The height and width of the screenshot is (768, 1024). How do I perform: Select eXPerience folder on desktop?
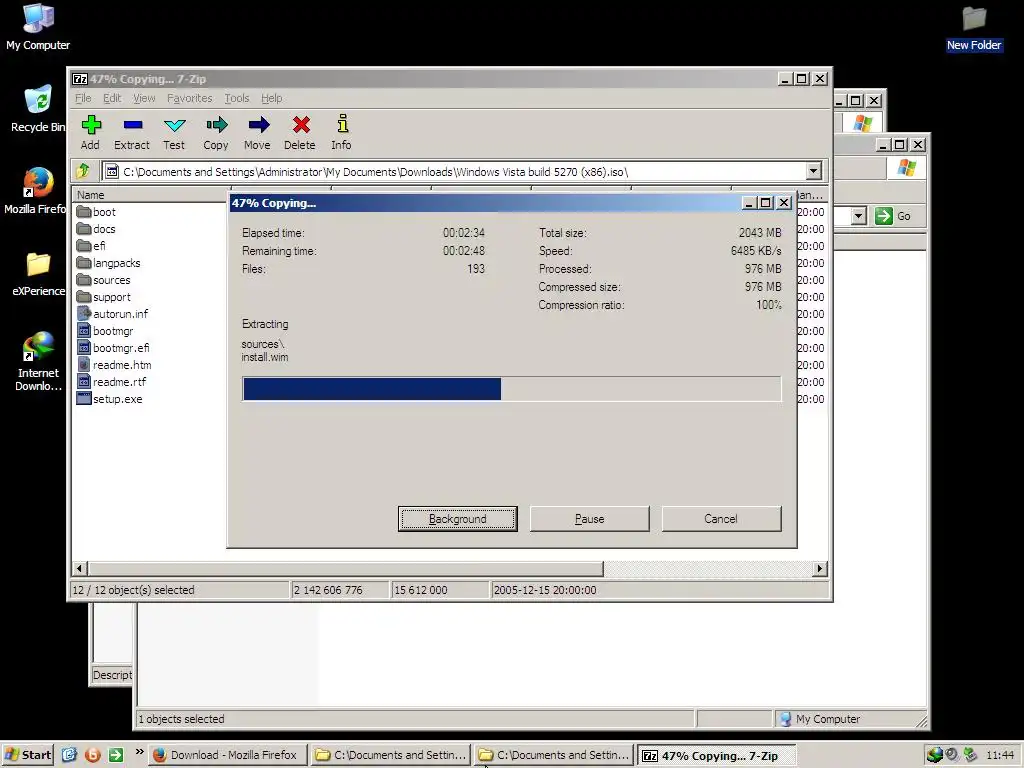point(38,274)
